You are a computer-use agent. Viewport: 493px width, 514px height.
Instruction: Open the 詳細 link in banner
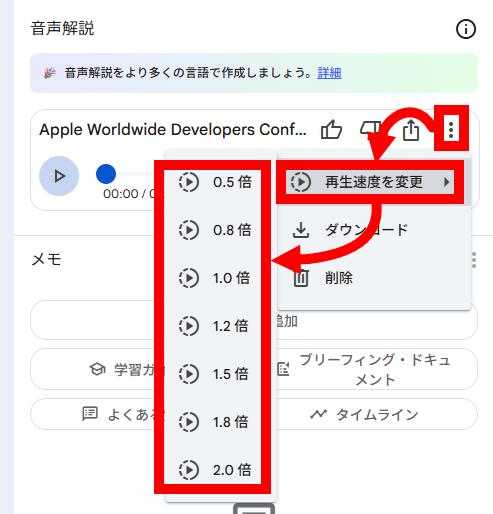coord(329,73)
